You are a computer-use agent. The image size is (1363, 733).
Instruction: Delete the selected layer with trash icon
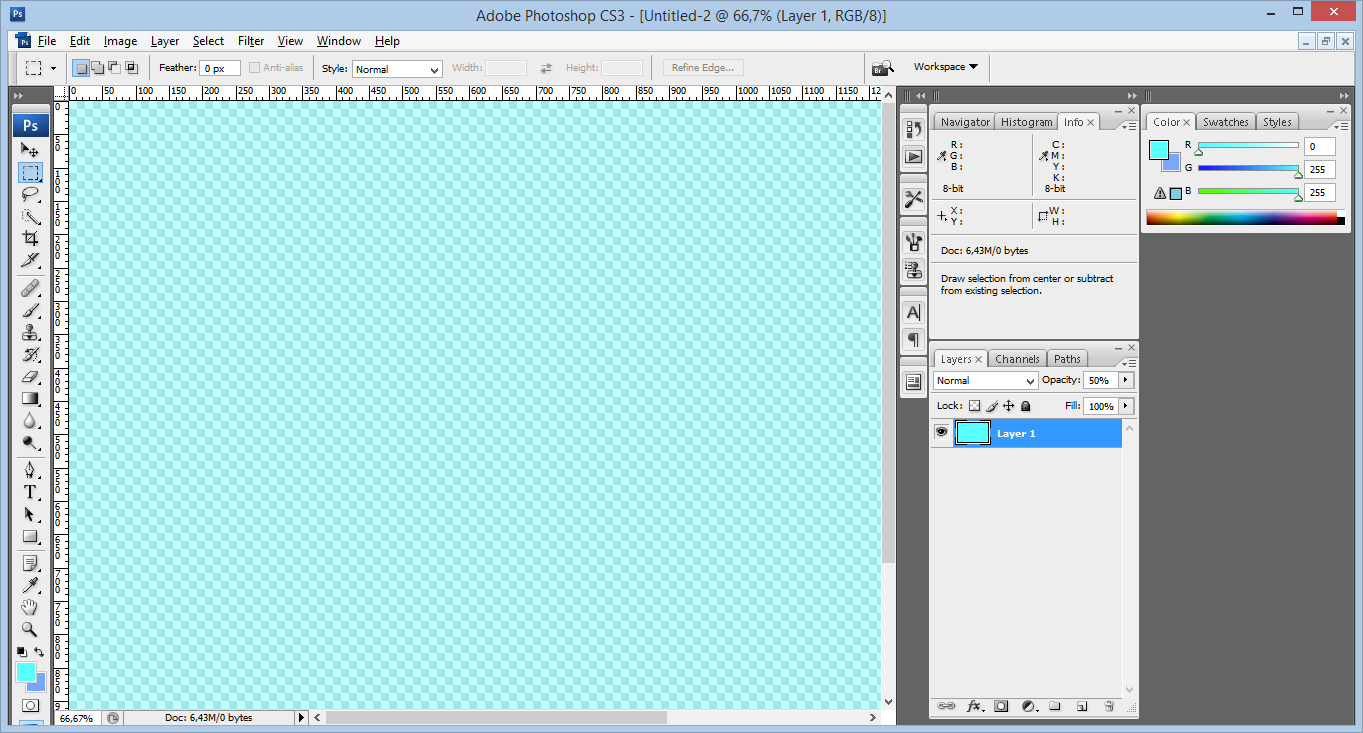pyautogui.click(x=1108, y=706)
